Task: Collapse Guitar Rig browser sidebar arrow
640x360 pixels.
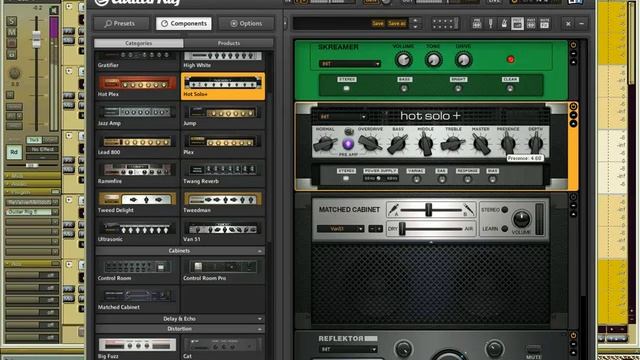Action: [285, 24]
